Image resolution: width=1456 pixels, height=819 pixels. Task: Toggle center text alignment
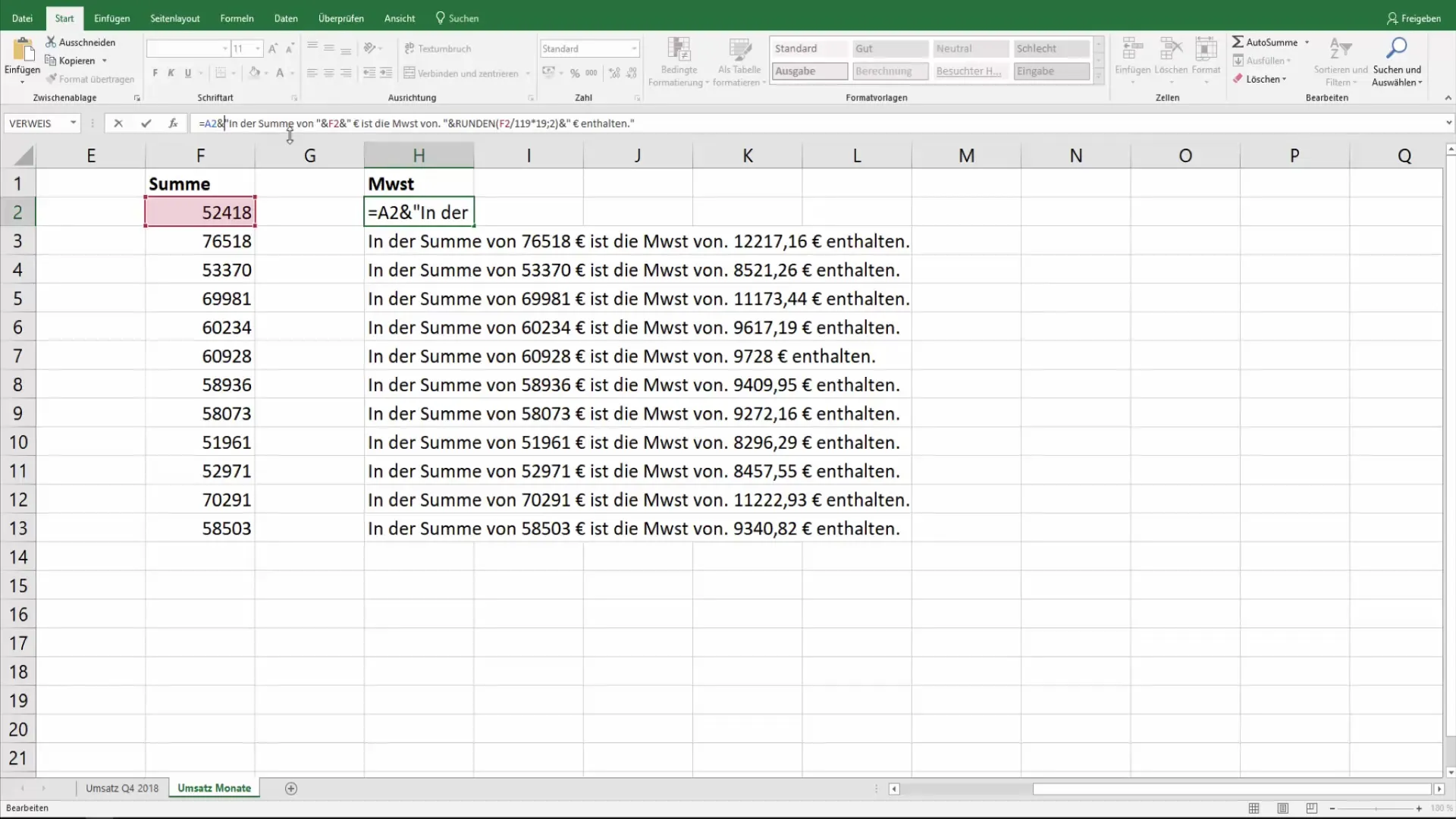(x=329, y=74)
